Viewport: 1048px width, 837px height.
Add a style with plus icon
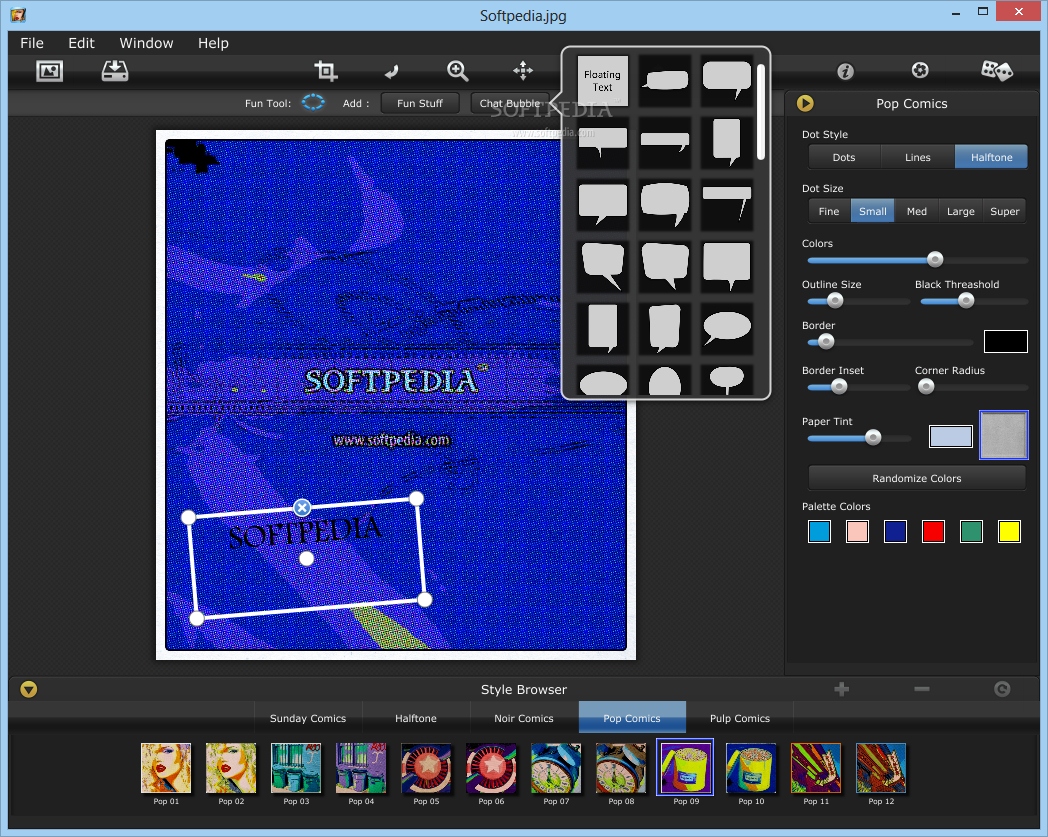[841, 689]
